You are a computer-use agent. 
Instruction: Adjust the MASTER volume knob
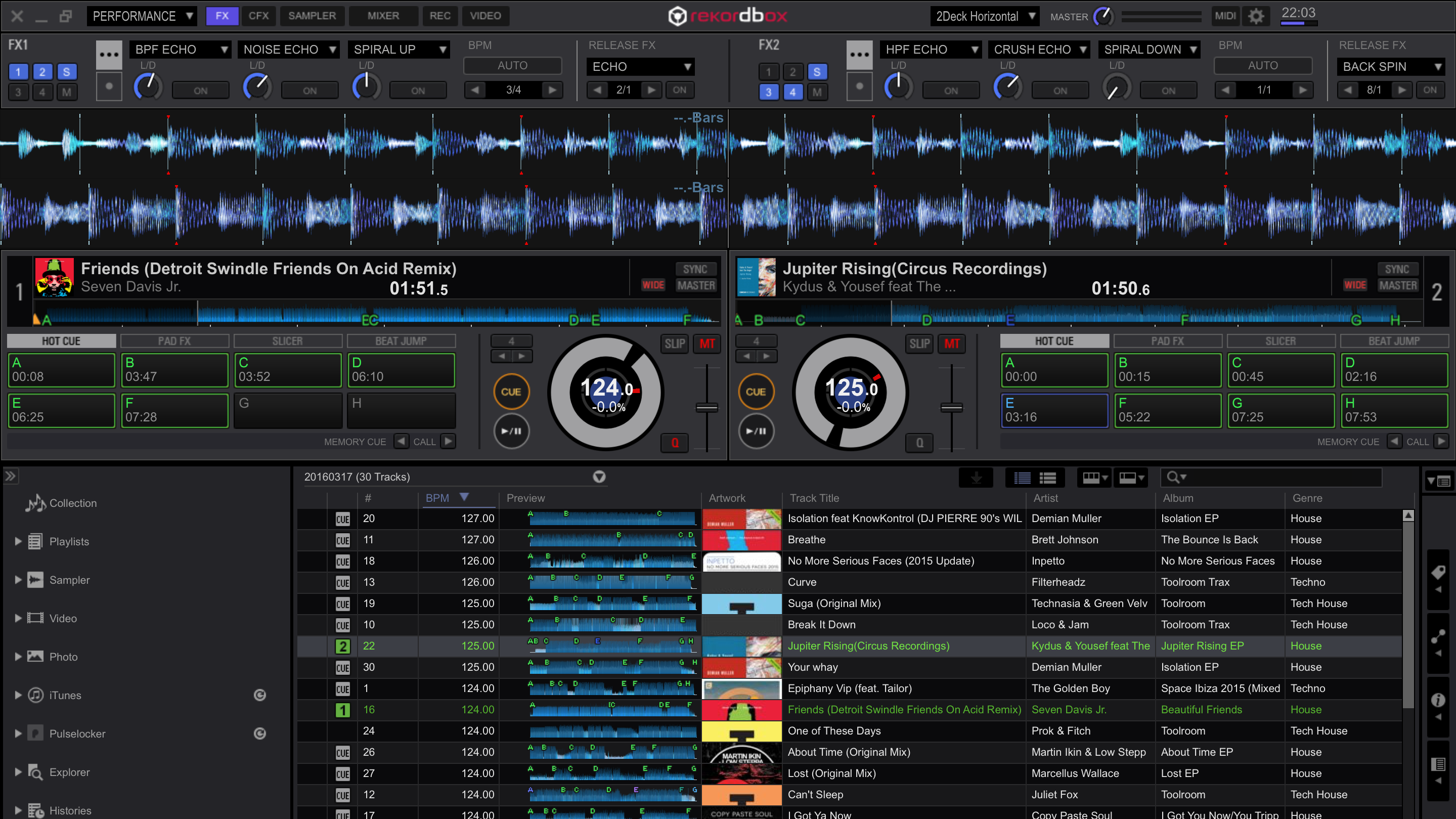1104,16
